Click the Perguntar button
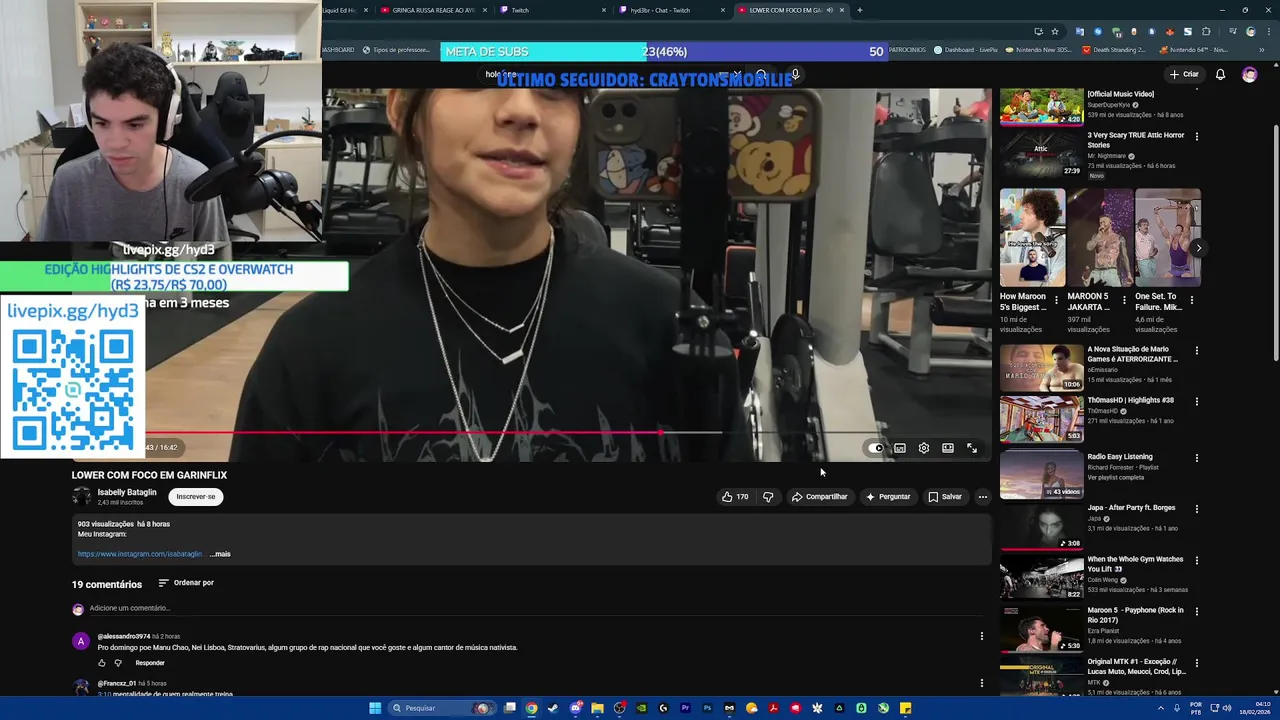 tap(888, 497)
